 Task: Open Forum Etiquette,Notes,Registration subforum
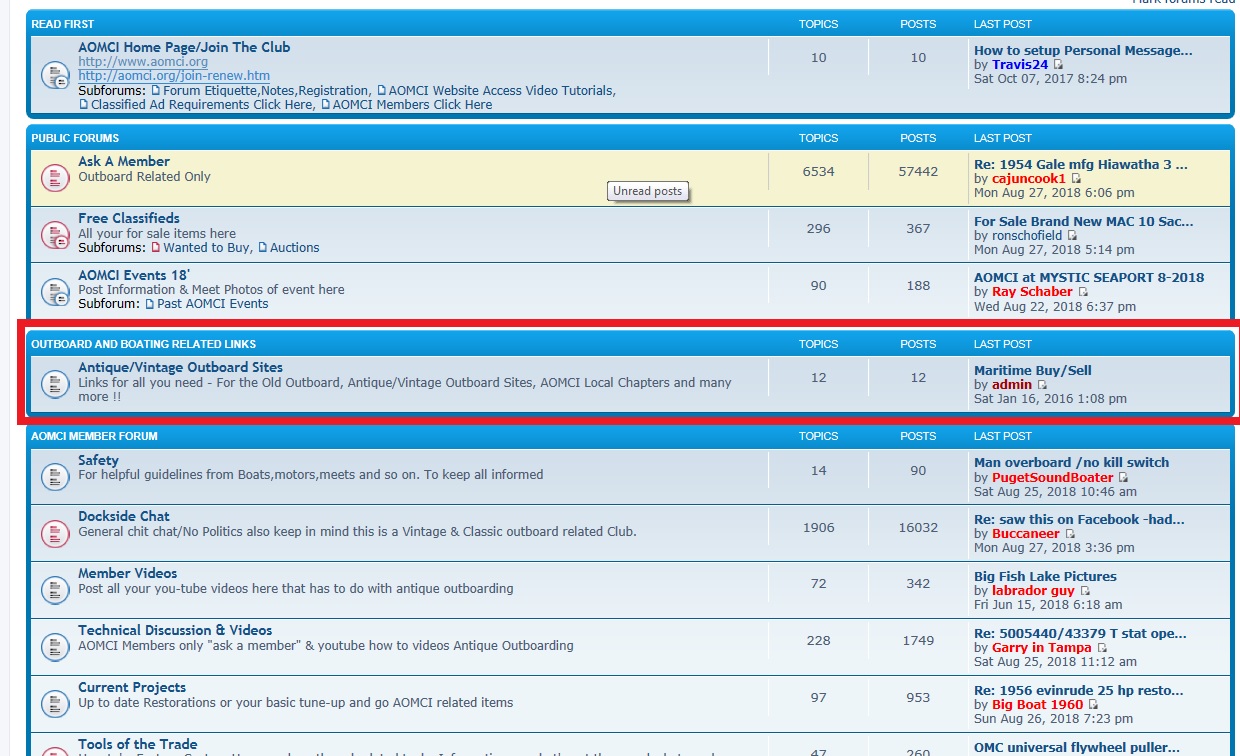point(267,90)
